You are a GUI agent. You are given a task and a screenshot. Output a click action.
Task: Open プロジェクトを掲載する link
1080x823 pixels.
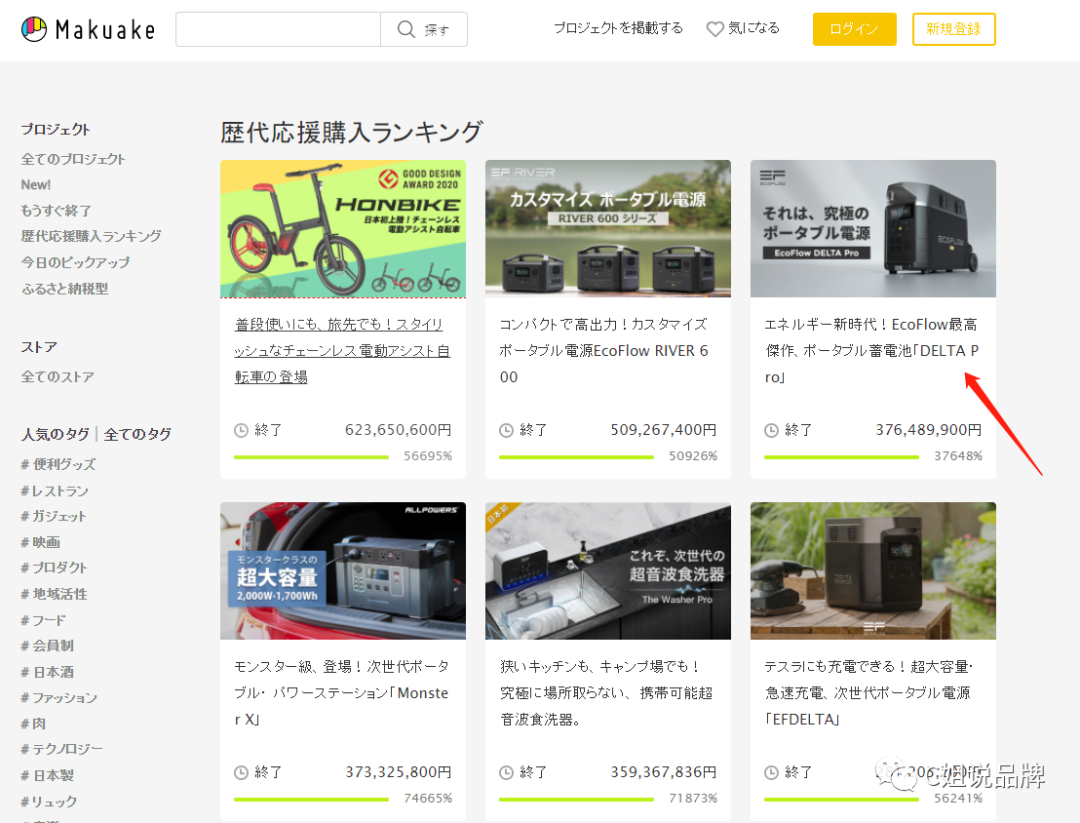click(x=618, y=28)
